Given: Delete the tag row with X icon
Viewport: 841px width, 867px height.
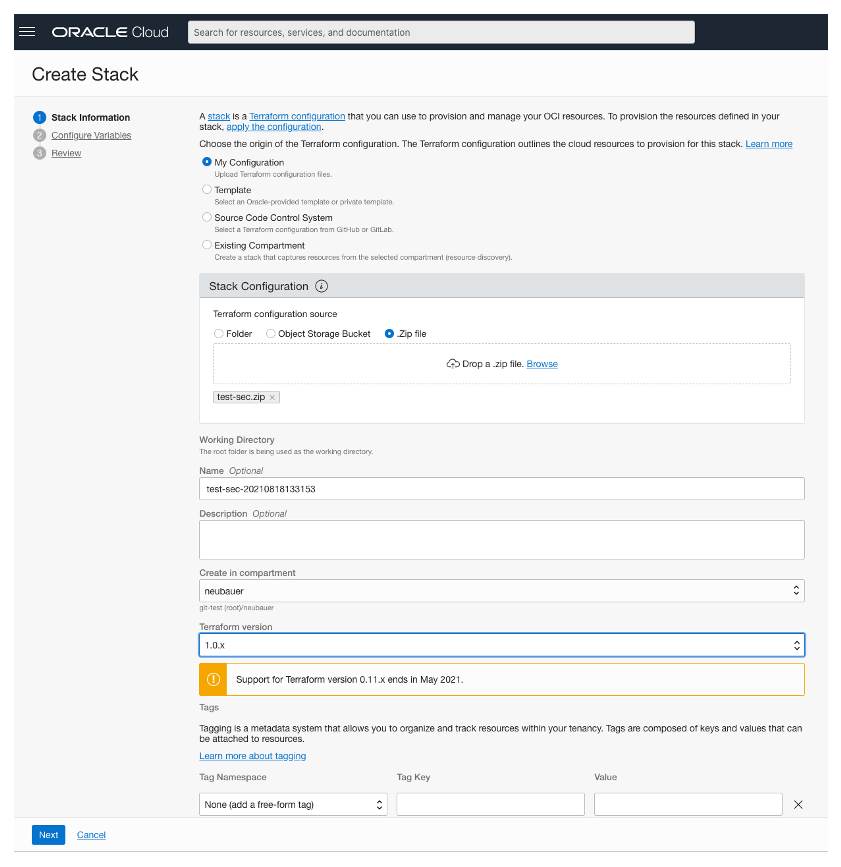Looking at the screenshot, I should tap(797, 804).
